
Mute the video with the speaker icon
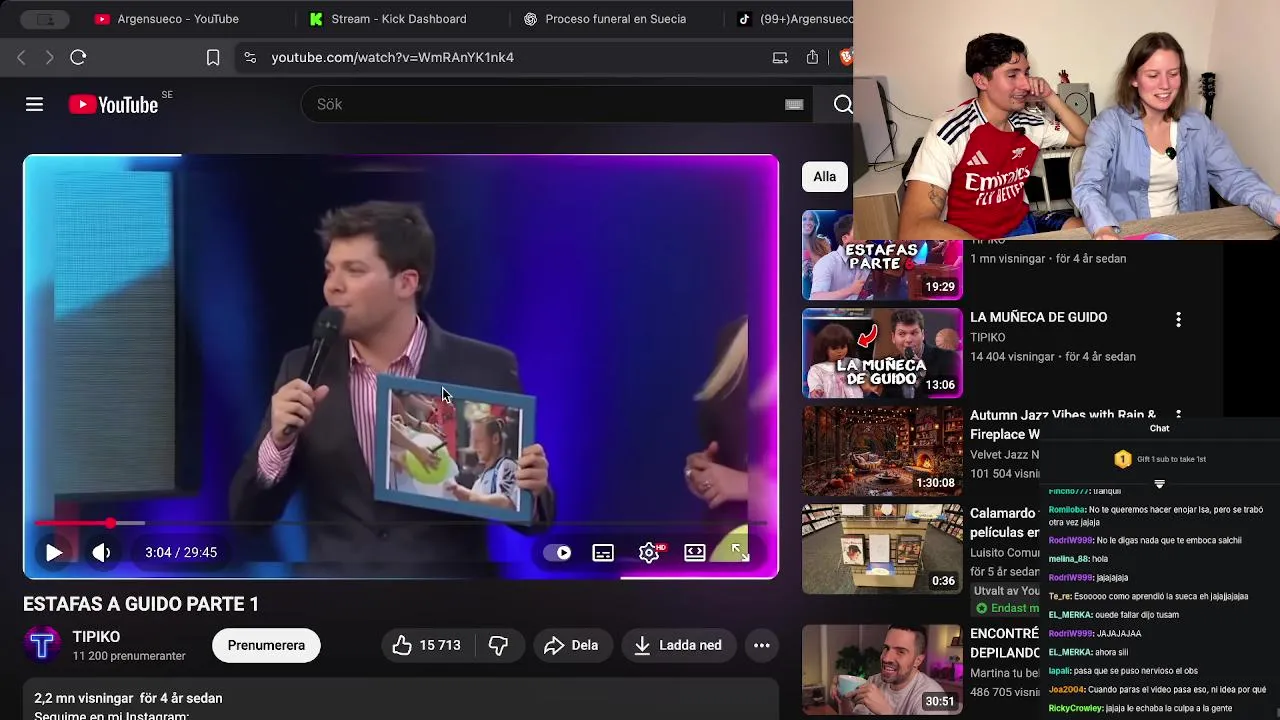point(101,552)
